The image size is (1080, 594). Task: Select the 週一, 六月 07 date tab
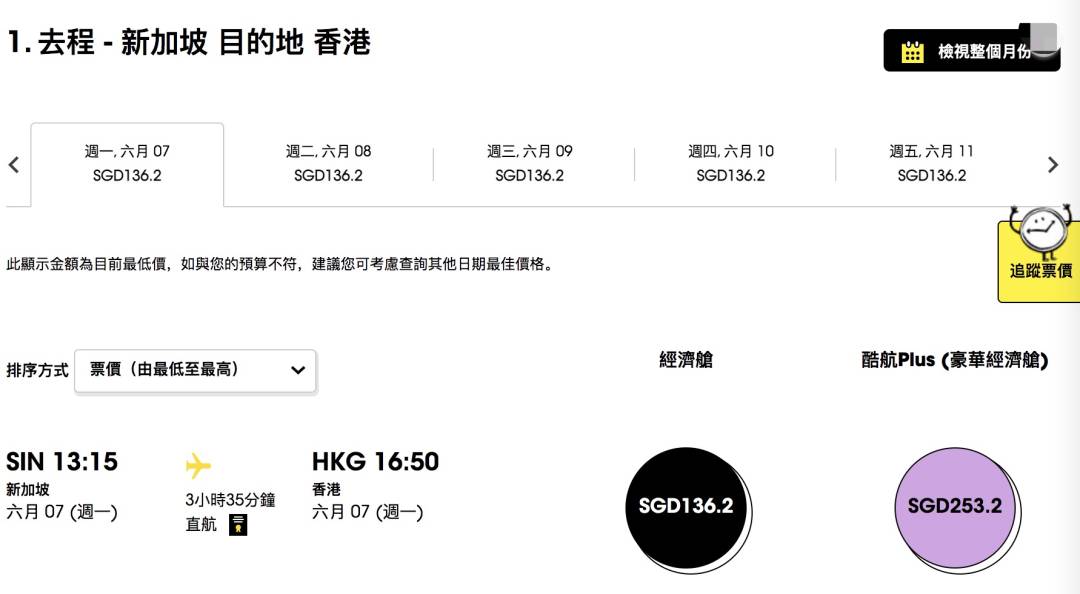click(127, 164)
